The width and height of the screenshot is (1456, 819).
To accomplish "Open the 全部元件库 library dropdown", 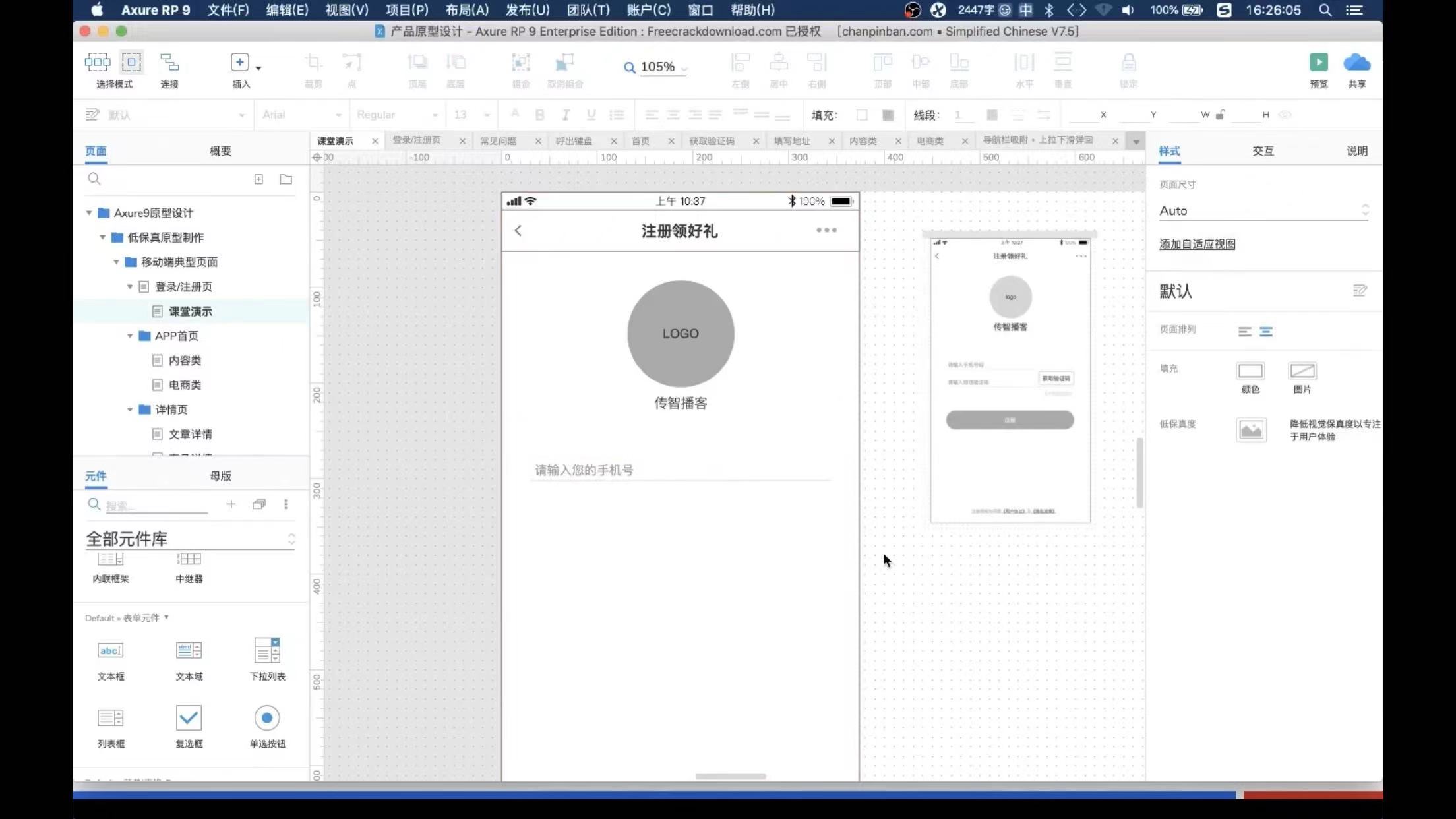I will (190, 539).
